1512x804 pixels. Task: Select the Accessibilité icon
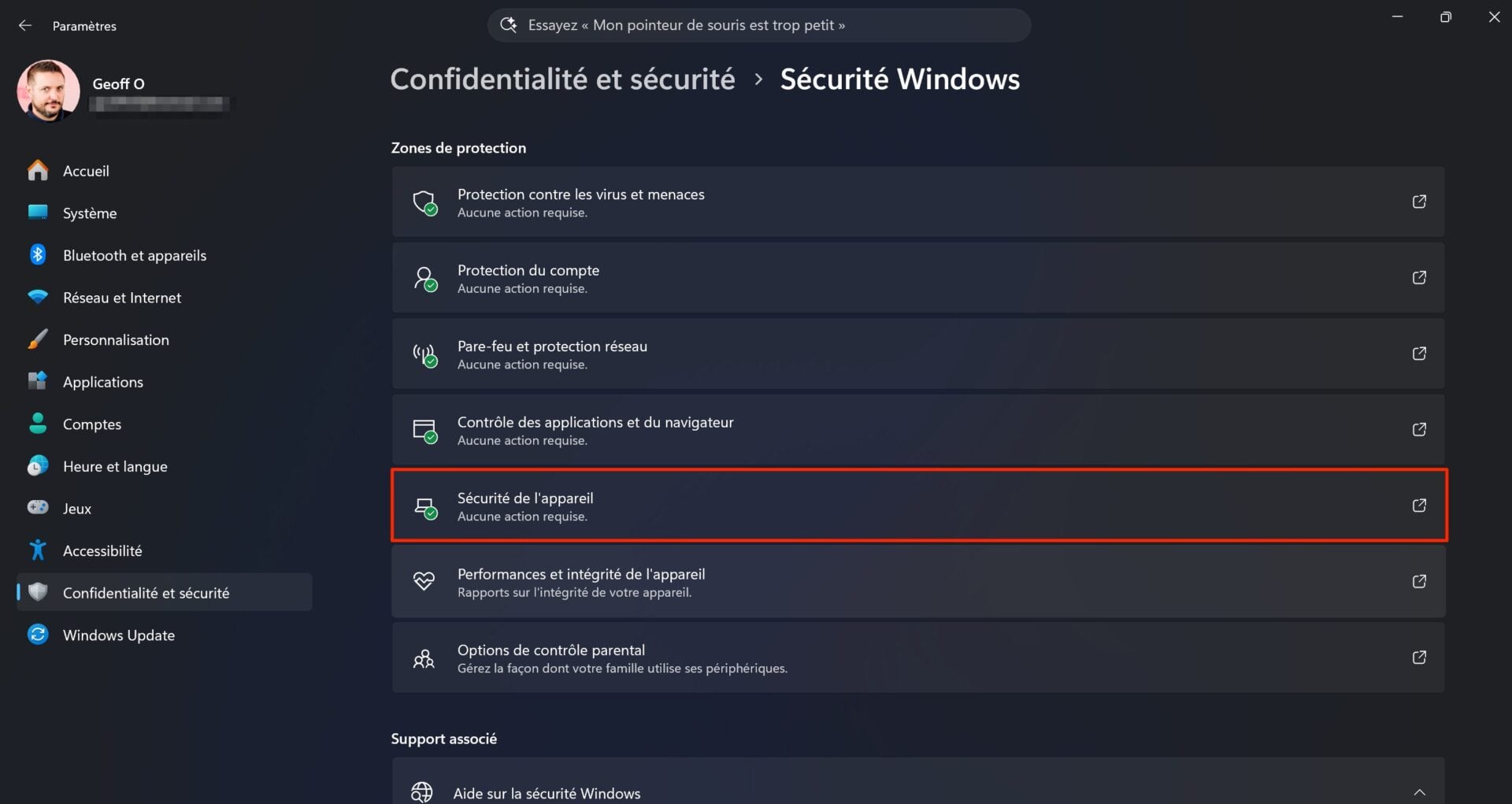pyautogui.click(x=38, y=550)
